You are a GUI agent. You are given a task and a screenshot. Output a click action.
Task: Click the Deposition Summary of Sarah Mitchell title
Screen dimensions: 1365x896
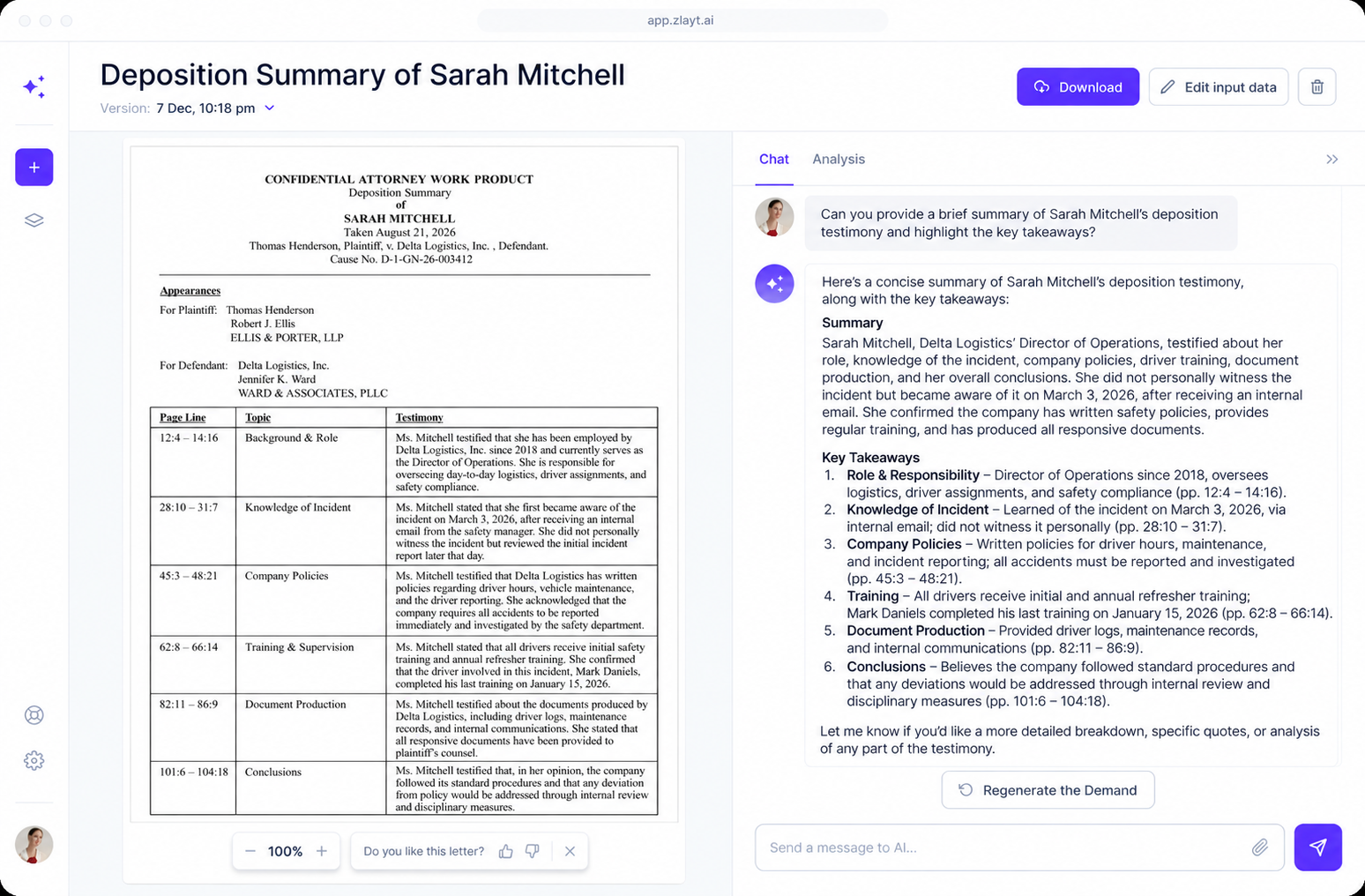pos(362,75)
